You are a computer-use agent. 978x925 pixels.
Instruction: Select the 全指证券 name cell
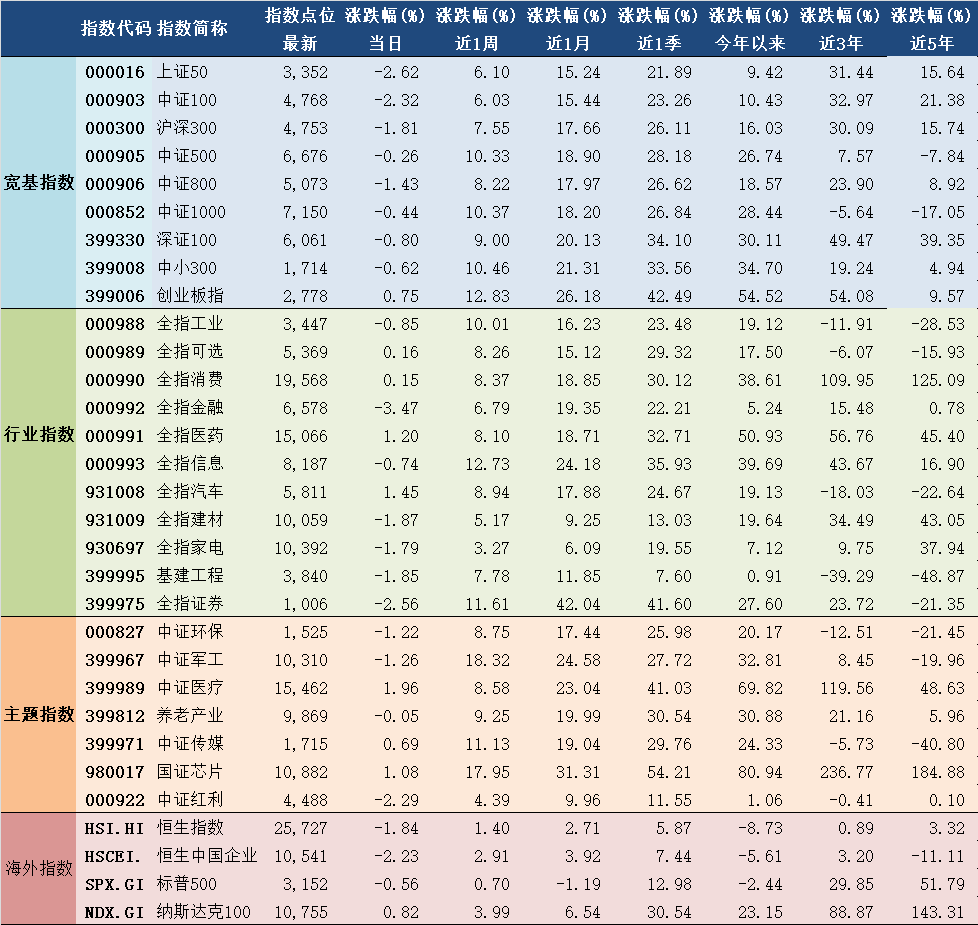pyautogui.click(x=190, y=604)
